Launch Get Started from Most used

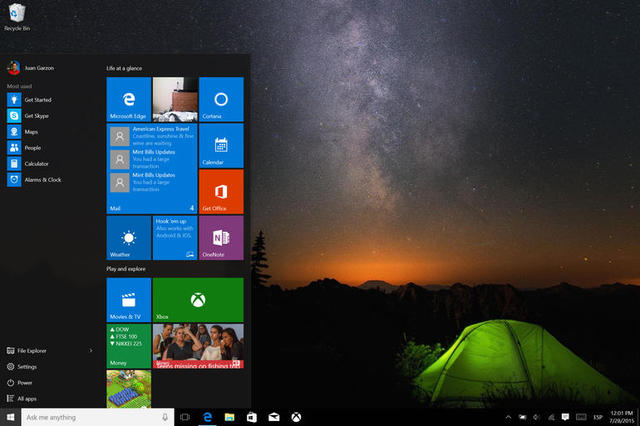click(29, 100)
